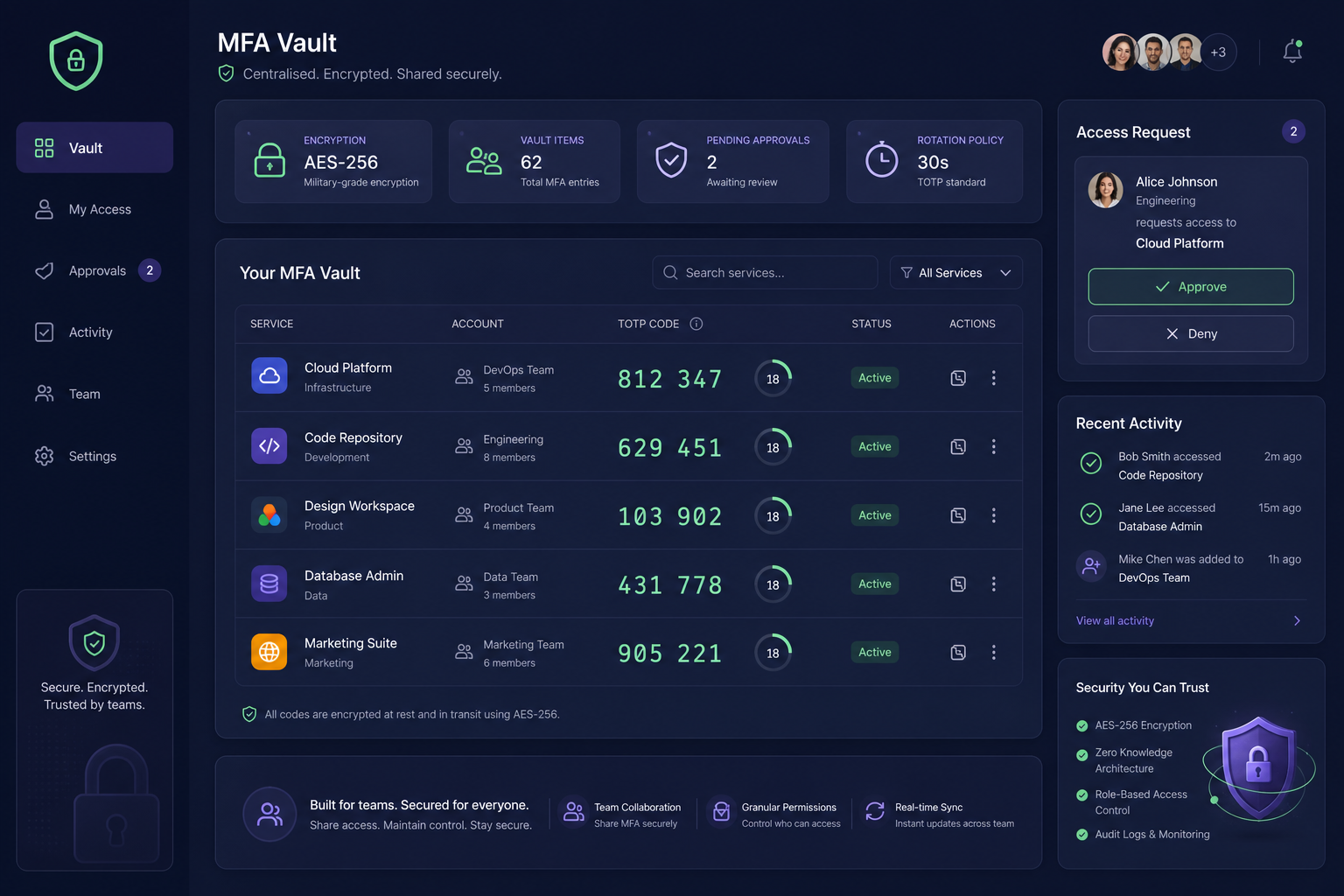Click the SERVICE column header
1344x896 pixels.
pyautogui.click(x=271, y=324)
